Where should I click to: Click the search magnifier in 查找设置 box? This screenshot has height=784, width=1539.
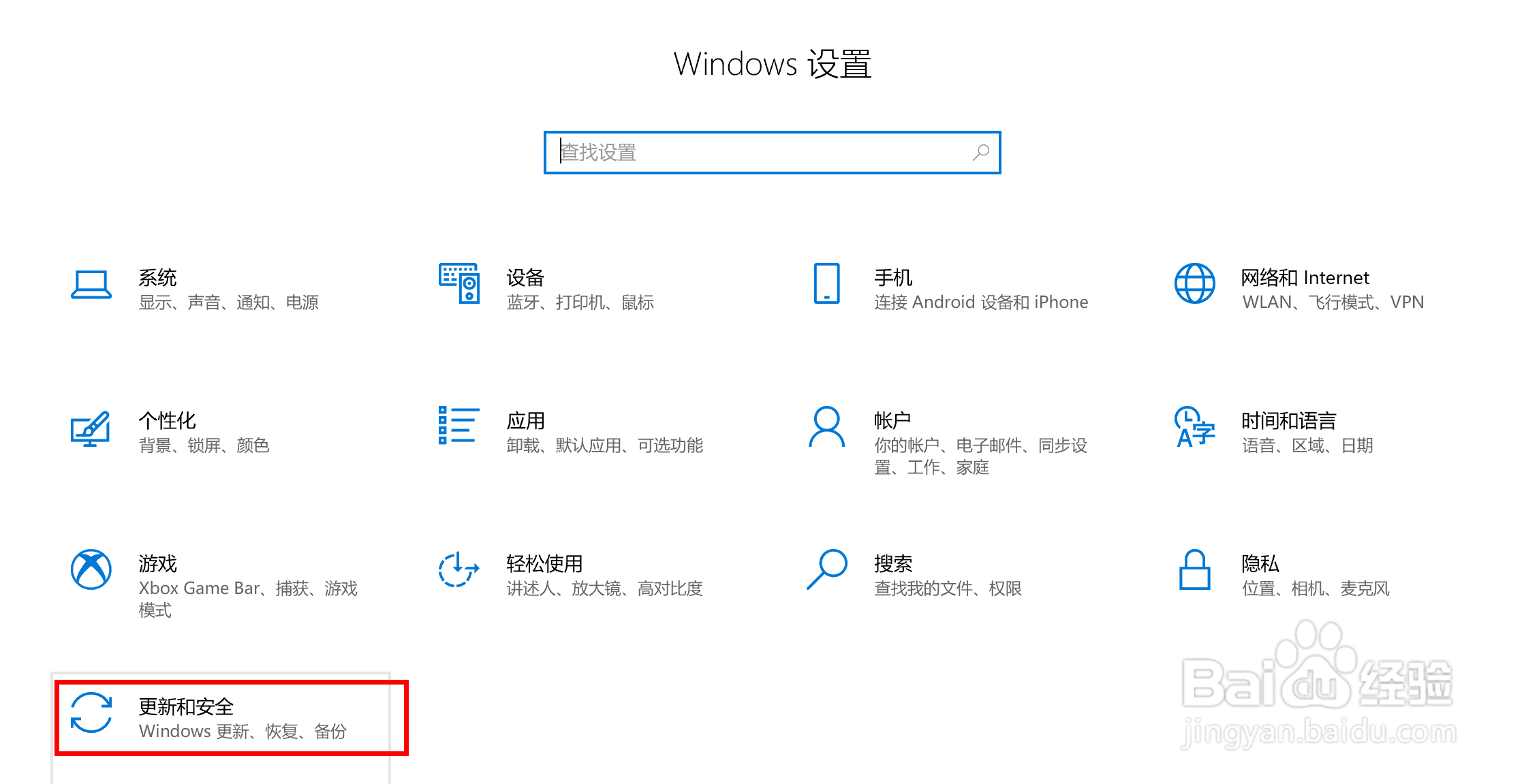coord(981,152)
